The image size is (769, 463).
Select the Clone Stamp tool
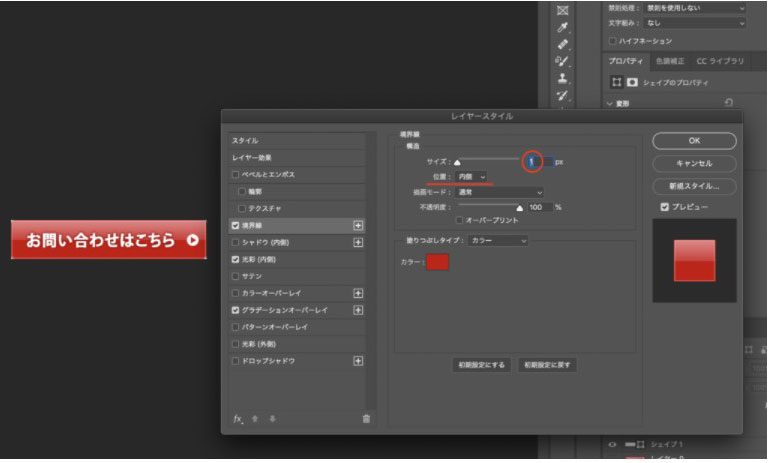point(562,78)
